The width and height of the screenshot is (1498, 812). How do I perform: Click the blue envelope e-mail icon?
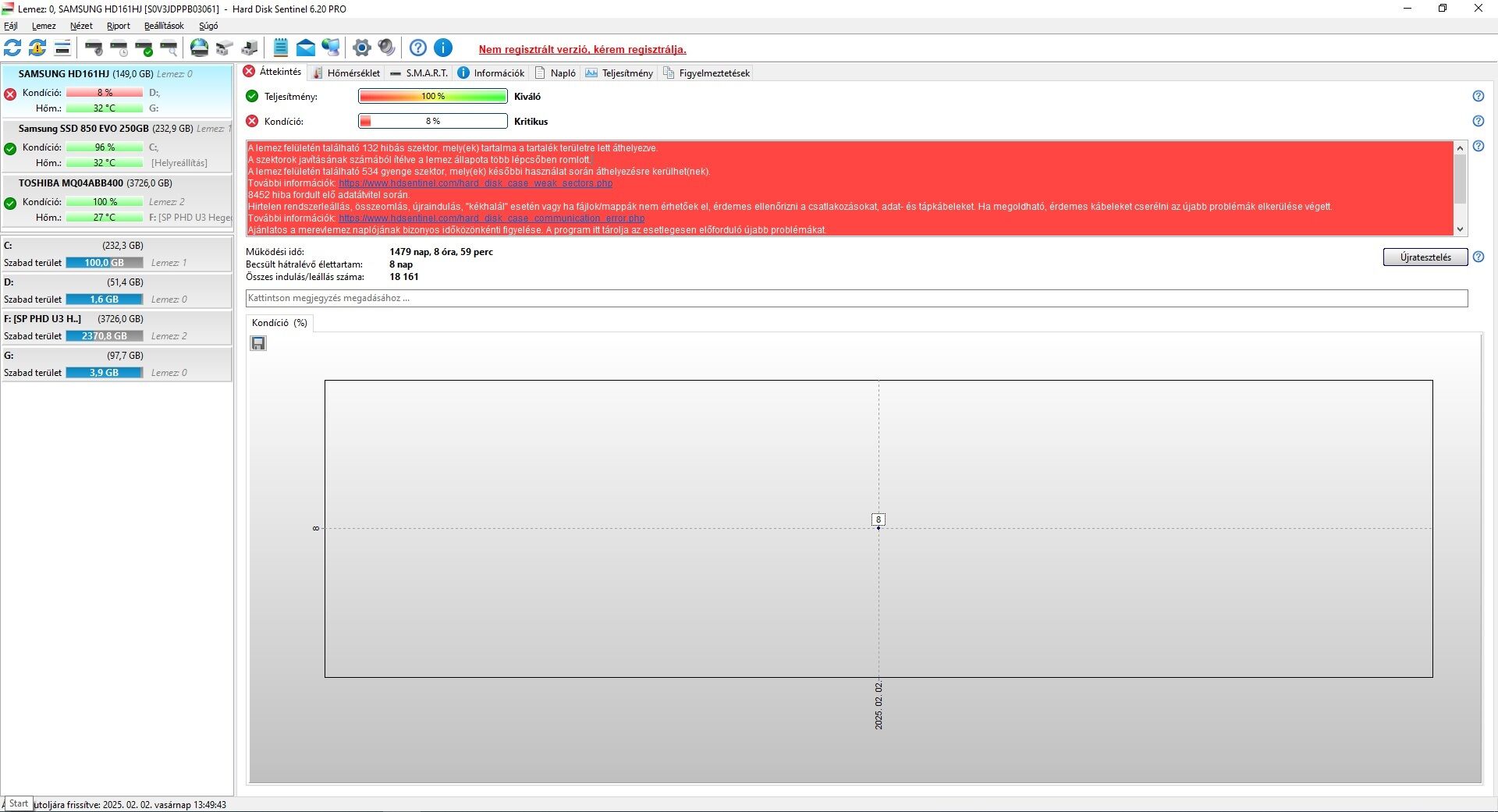(x=306, y=48)
